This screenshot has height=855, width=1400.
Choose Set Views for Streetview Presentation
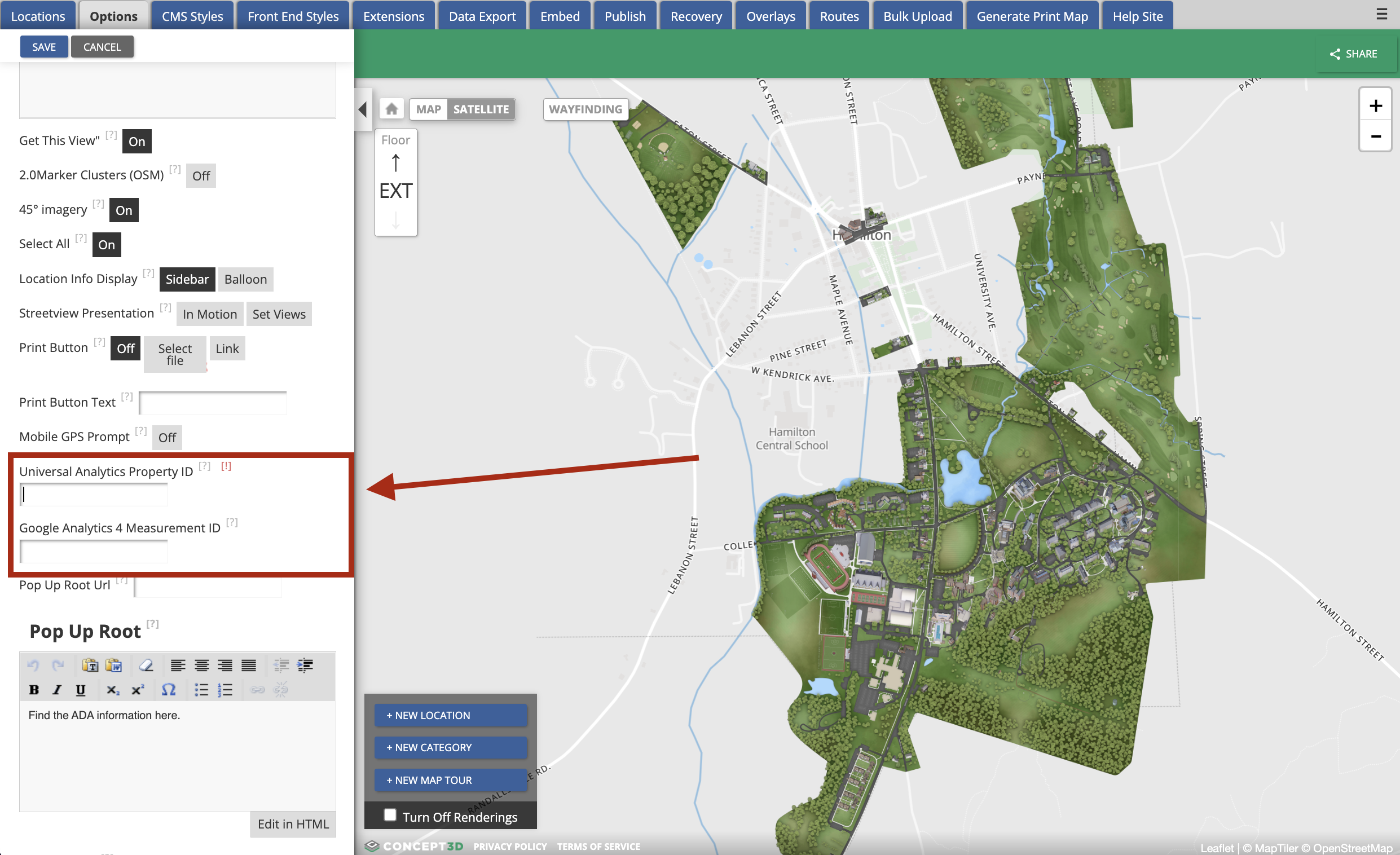[279, 314]
